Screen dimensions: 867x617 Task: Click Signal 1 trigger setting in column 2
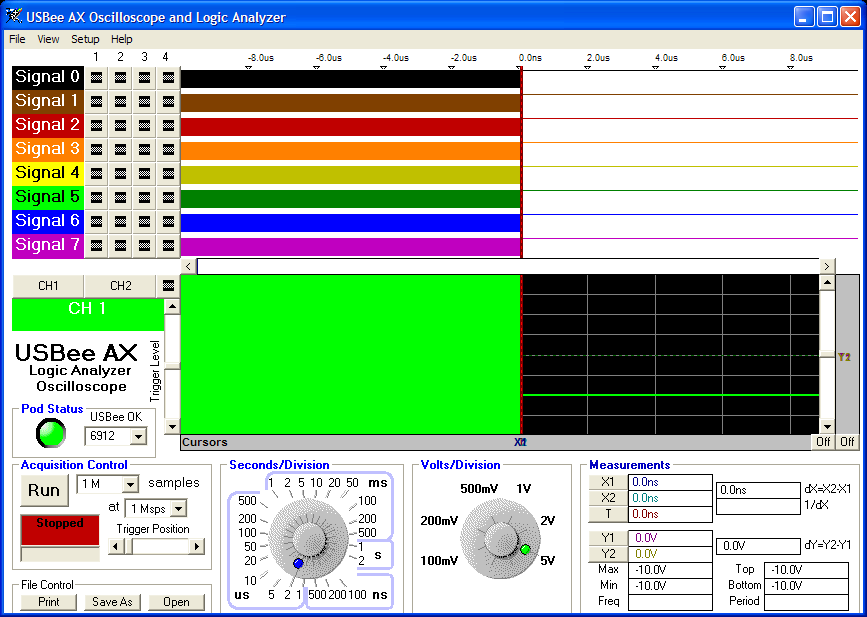(x=121, y=102)
